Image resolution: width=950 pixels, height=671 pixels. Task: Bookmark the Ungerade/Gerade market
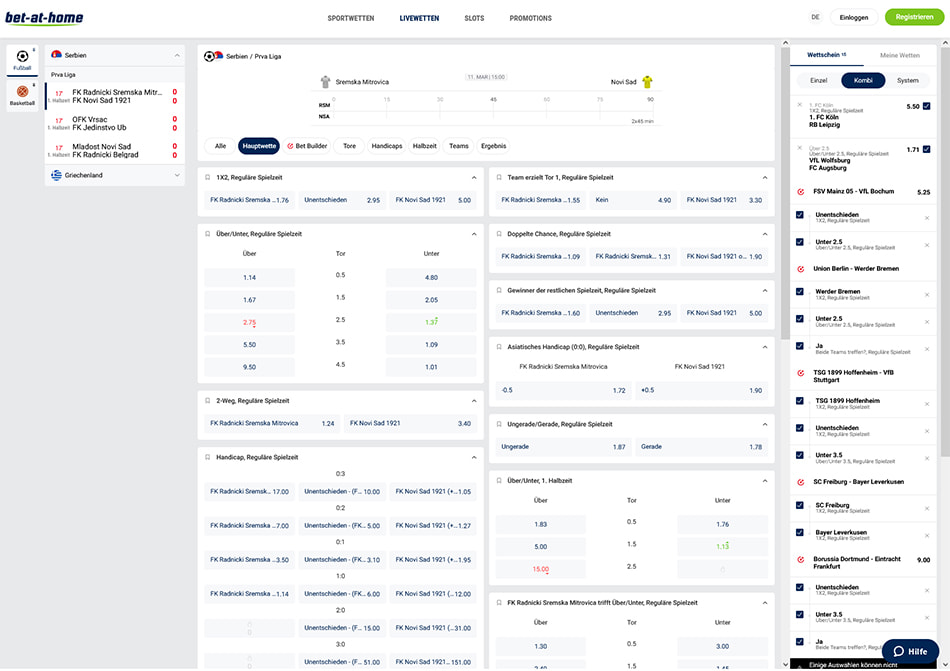pos(499,425)
